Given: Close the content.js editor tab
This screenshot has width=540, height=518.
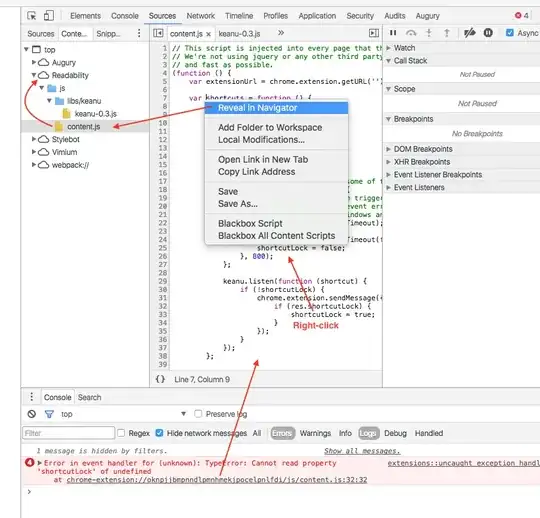Looking at the screenshot, I should (x=208, y=34).
